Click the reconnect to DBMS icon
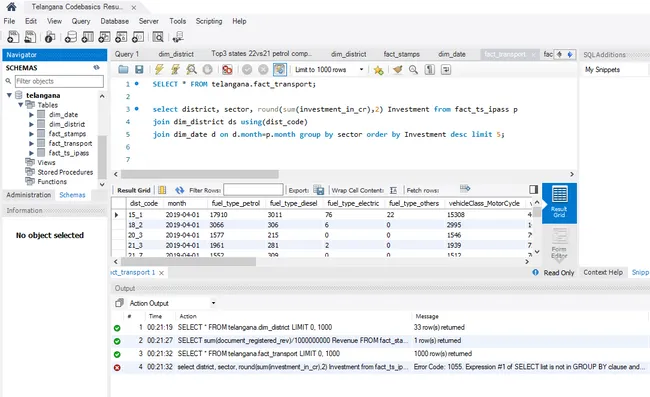Image resolution: width=650 pixels, height=397 pixels. point(178,37)
